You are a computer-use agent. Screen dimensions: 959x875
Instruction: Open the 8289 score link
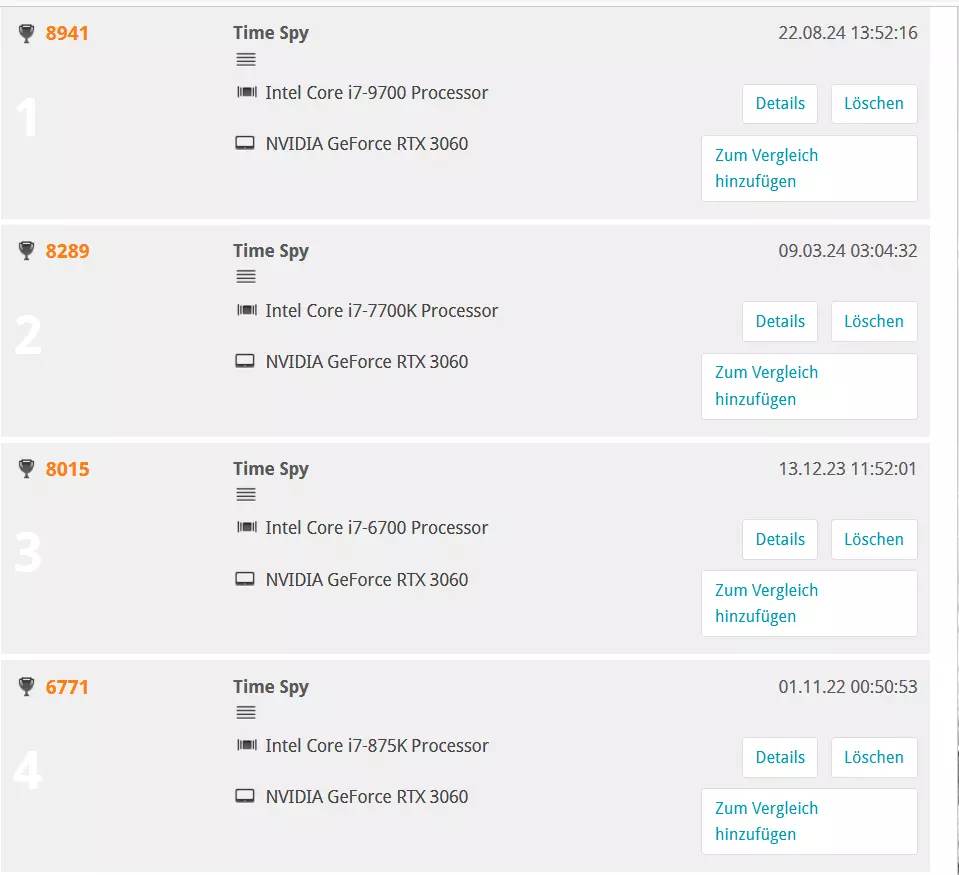tap(67, 251)
